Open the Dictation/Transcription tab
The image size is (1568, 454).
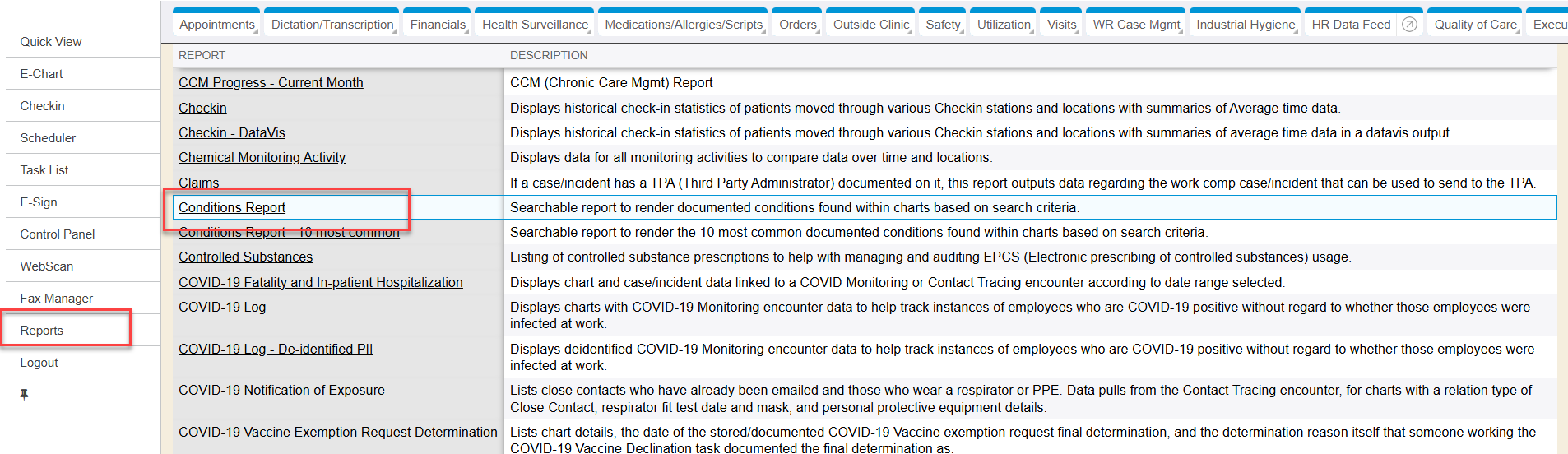332,25
